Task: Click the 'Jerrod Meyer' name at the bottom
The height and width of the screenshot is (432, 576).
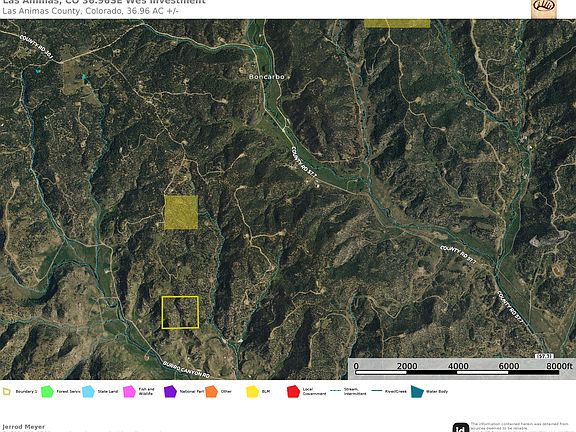Action: [x=24, y=426]
